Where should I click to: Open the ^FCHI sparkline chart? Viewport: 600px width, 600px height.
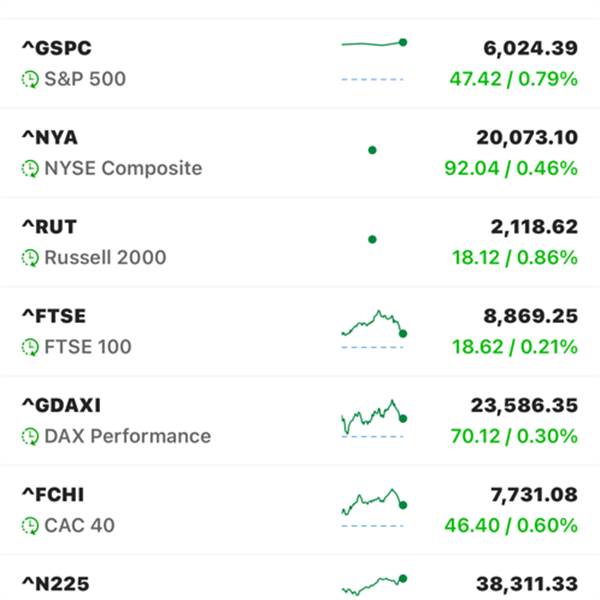point(374,508)
